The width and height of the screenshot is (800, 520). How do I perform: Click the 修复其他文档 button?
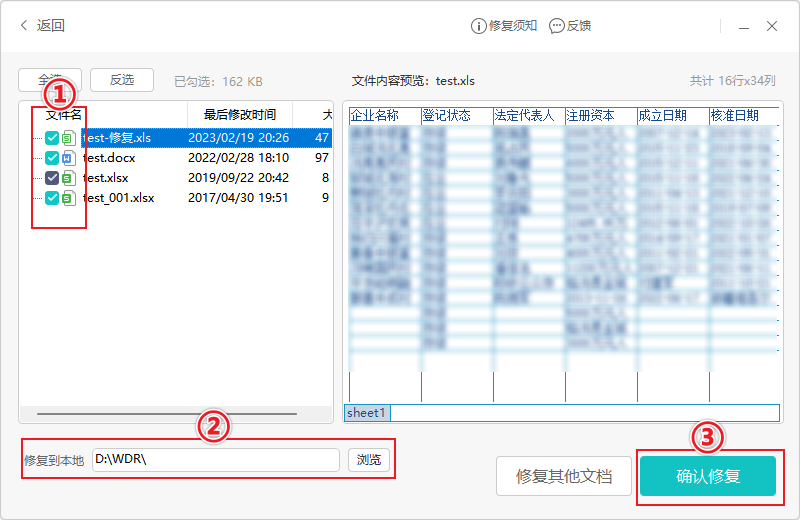(x=563, y=476)
